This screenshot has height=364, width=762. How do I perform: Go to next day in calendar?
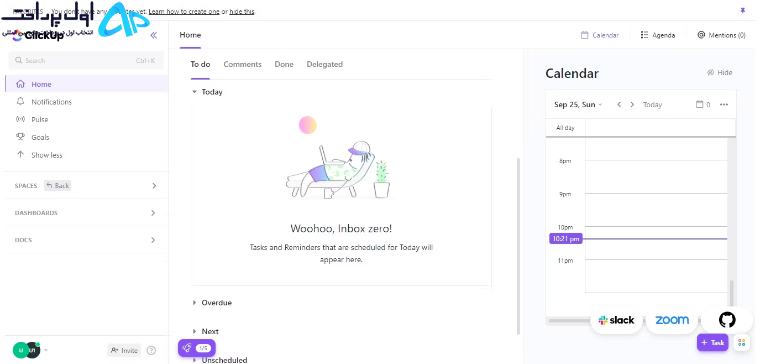click(x=632, y=104)
